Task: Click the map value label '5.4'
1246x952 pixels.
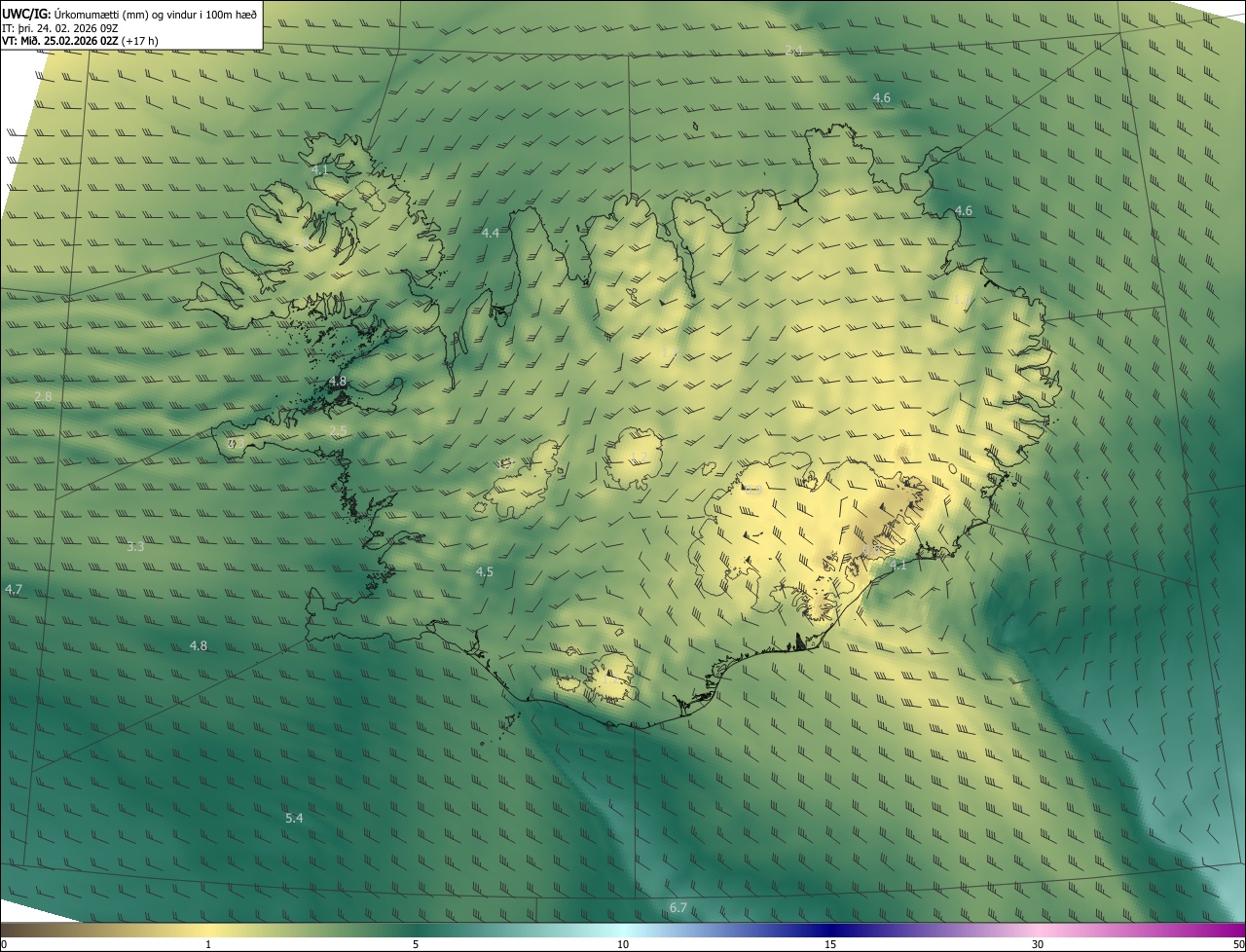Action: (x=294, y=818)
